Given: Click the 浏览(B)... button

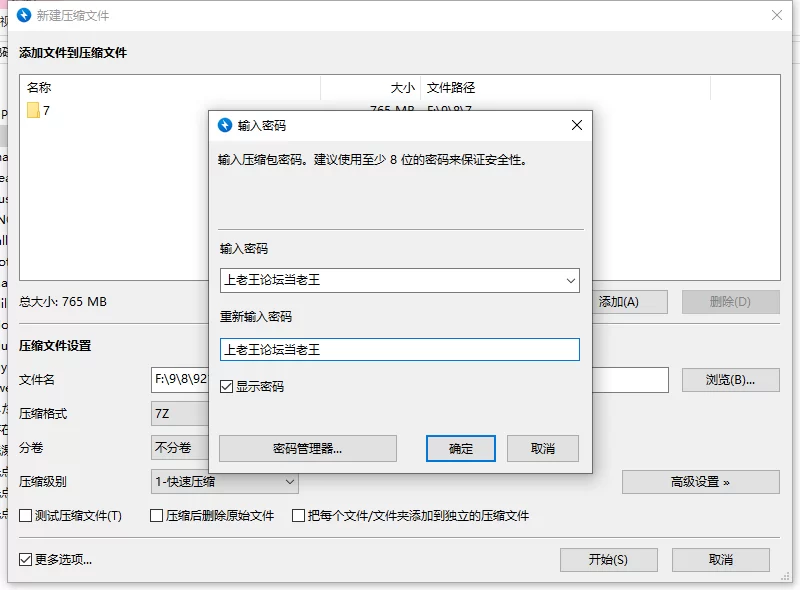Looking at the screenshot, I should click(731, 380).
